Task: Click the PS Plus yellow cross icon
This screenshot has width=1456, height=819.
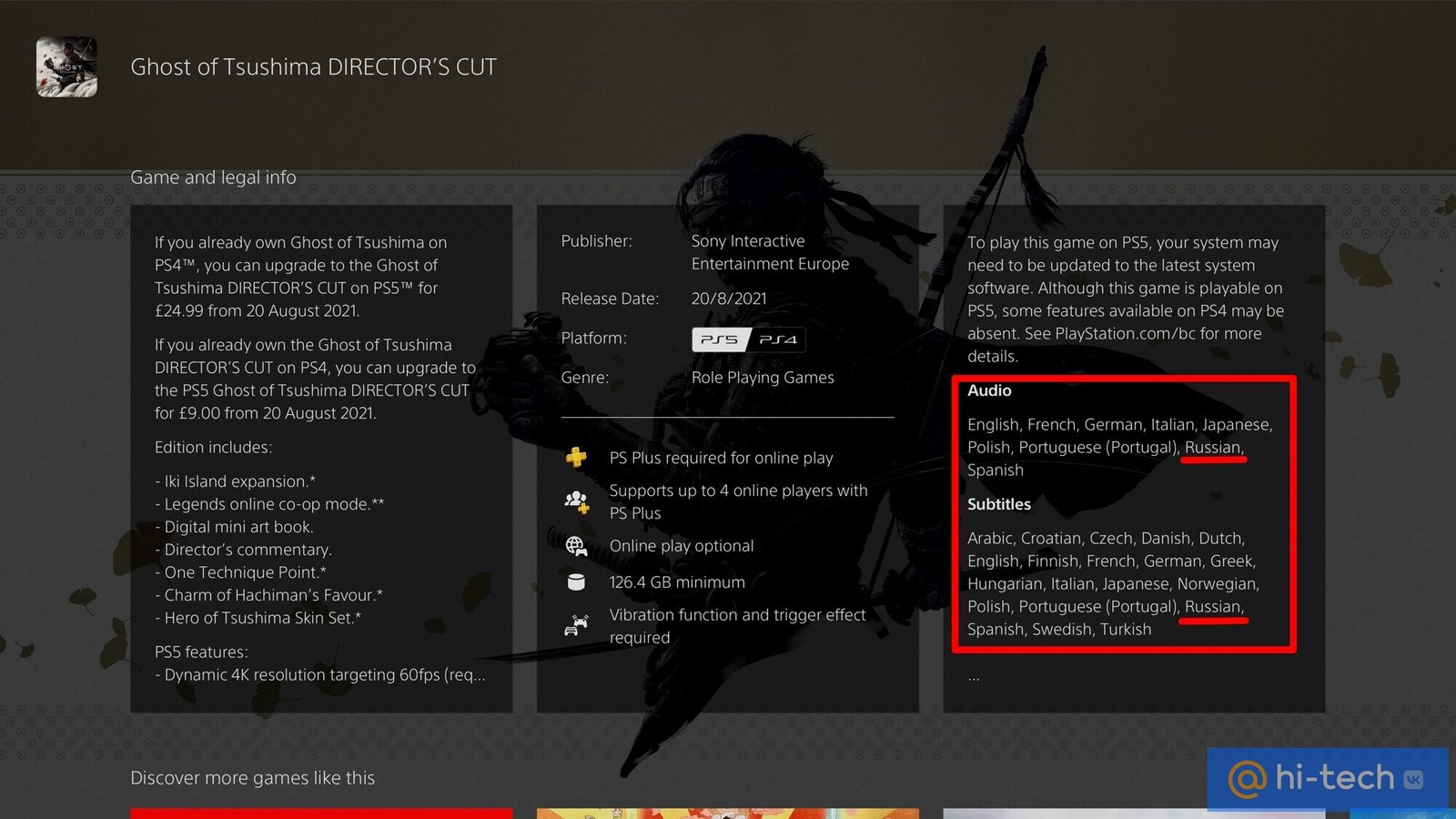Action: point(576,457)
